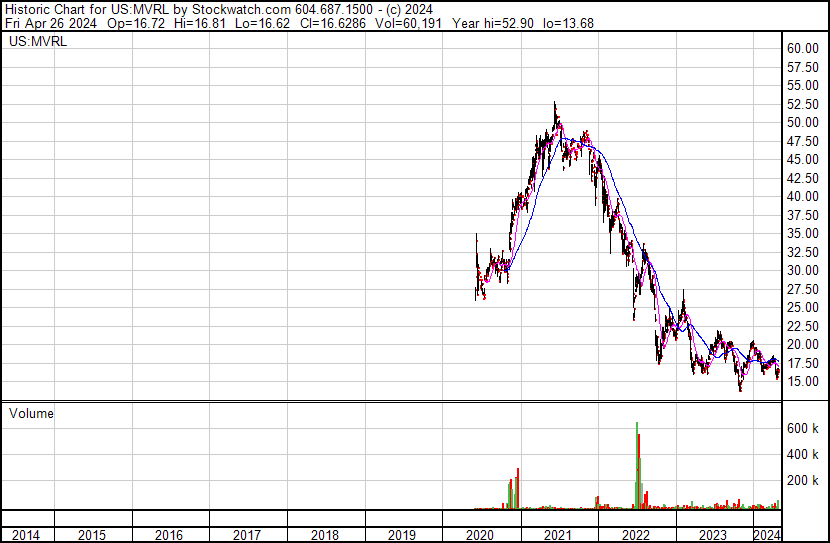This screenshot has width=830, height=543.
Task: Select the 2014 year on the time axis
Action: (x=27, y=535)
